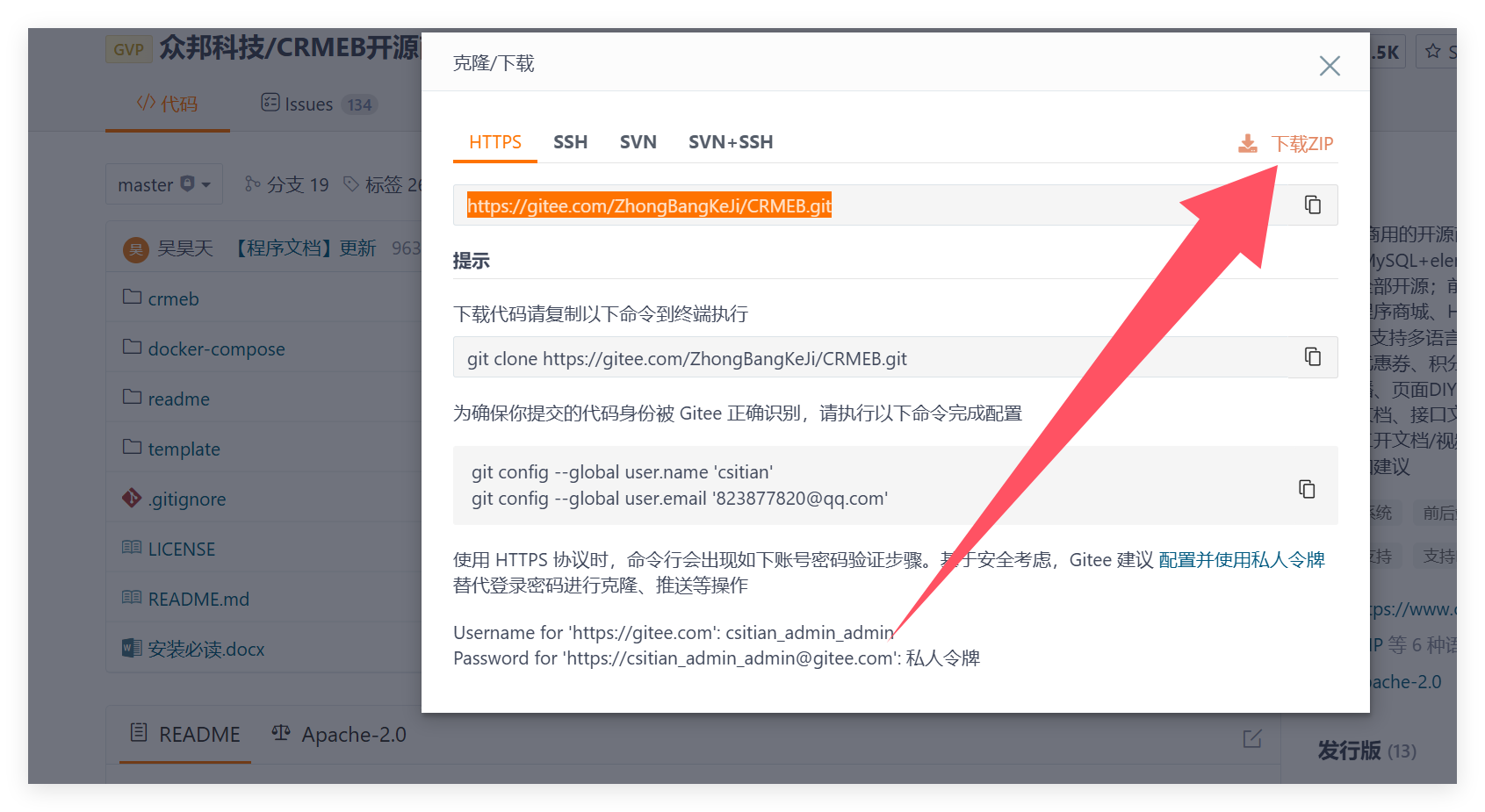This screenshot has height=812, width=1485.
Task: Click the crmeb folder icon
Action: 132,297
